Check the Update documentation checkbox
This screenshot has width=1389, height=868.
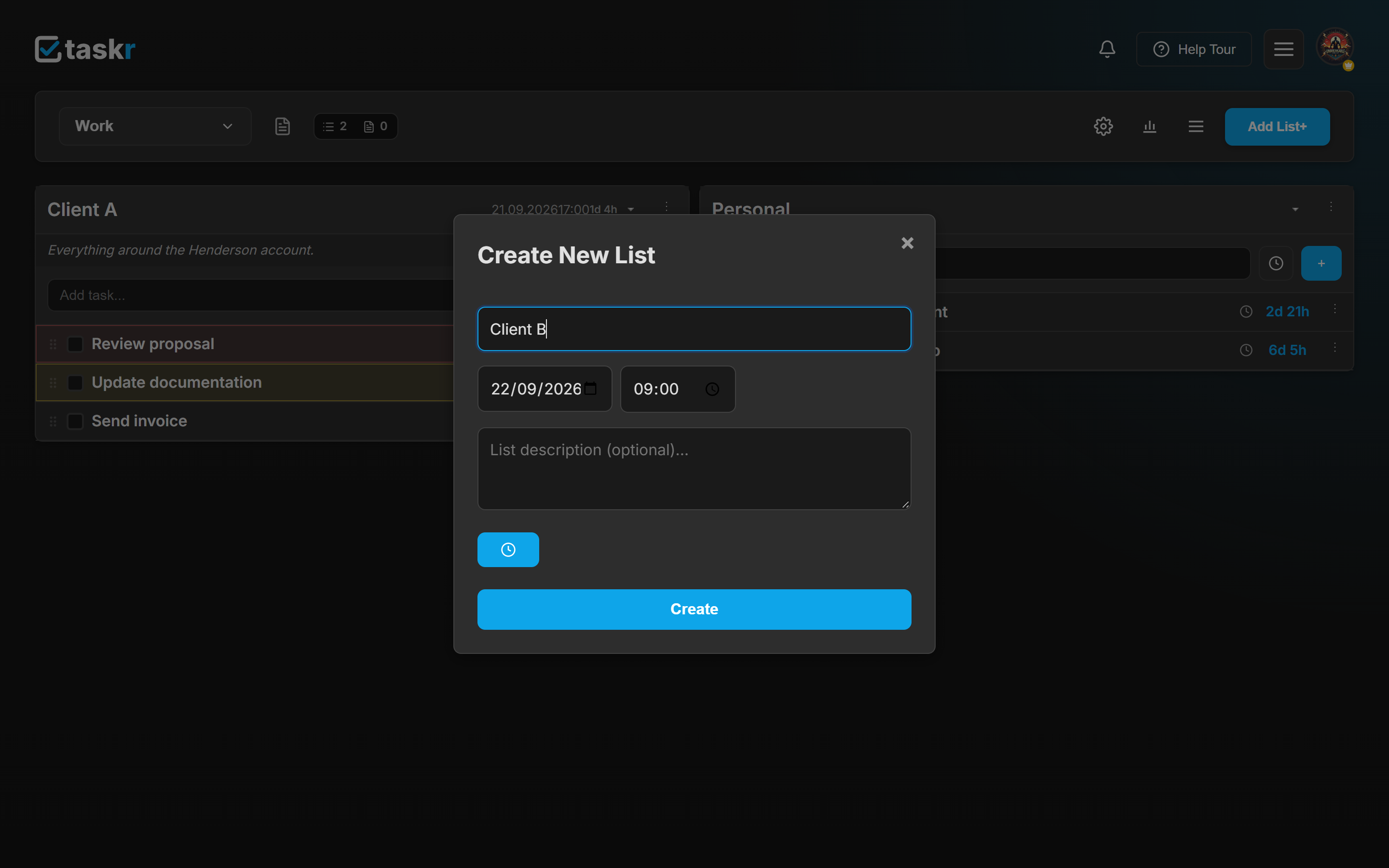coord(75,382)
